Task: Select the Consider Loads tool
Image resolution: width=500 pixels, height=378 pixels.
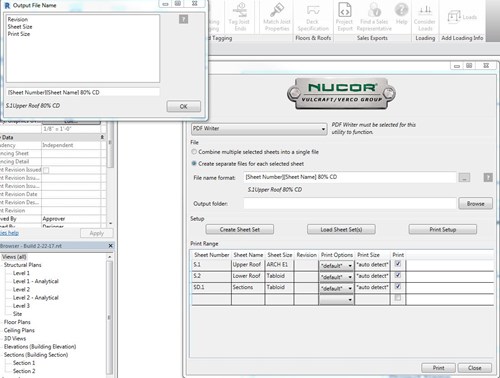Action: click(425, 17)
